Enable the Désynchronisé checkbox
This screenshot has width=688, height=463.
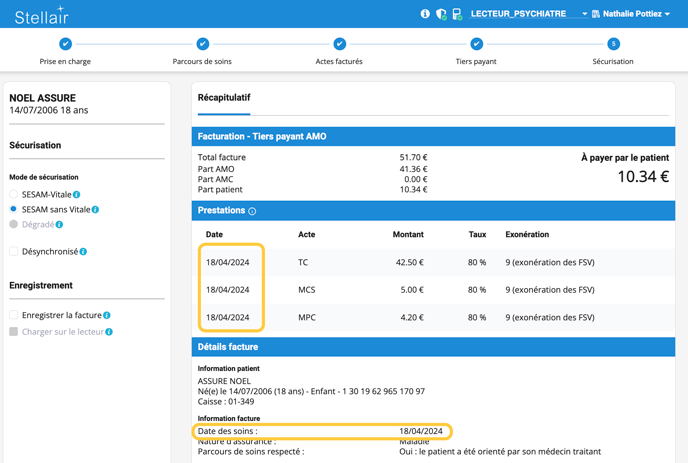pyautogui.click(x=14, y=252)
